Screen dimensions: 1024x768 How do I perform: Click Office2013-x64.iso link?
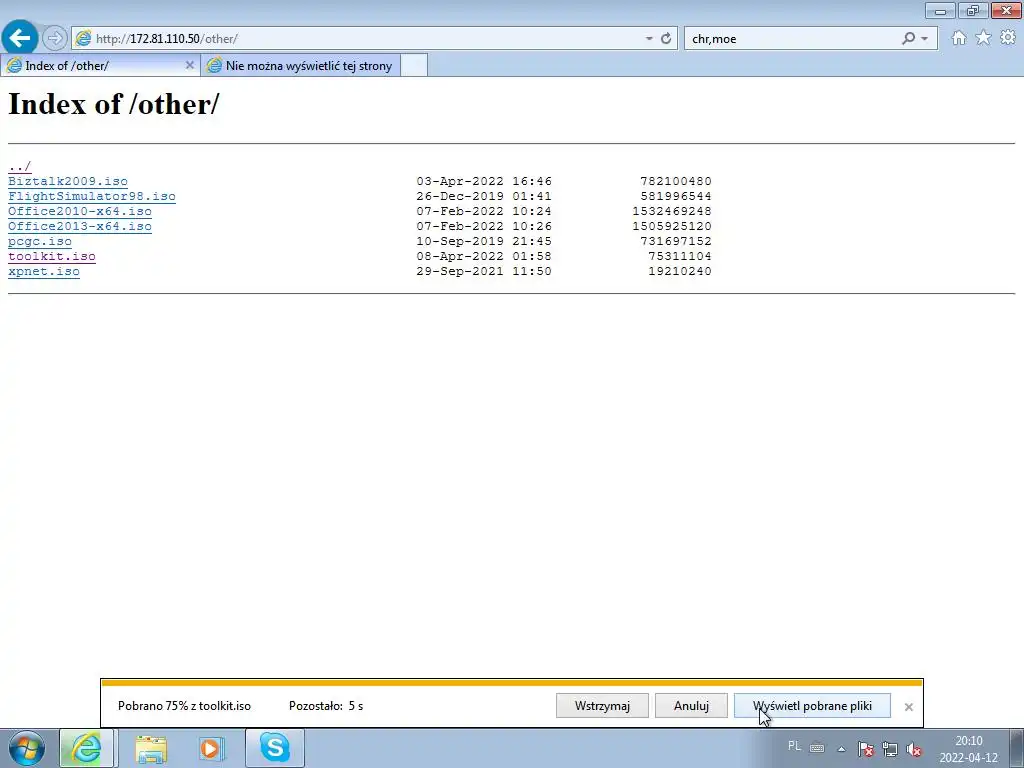point(80,227)
